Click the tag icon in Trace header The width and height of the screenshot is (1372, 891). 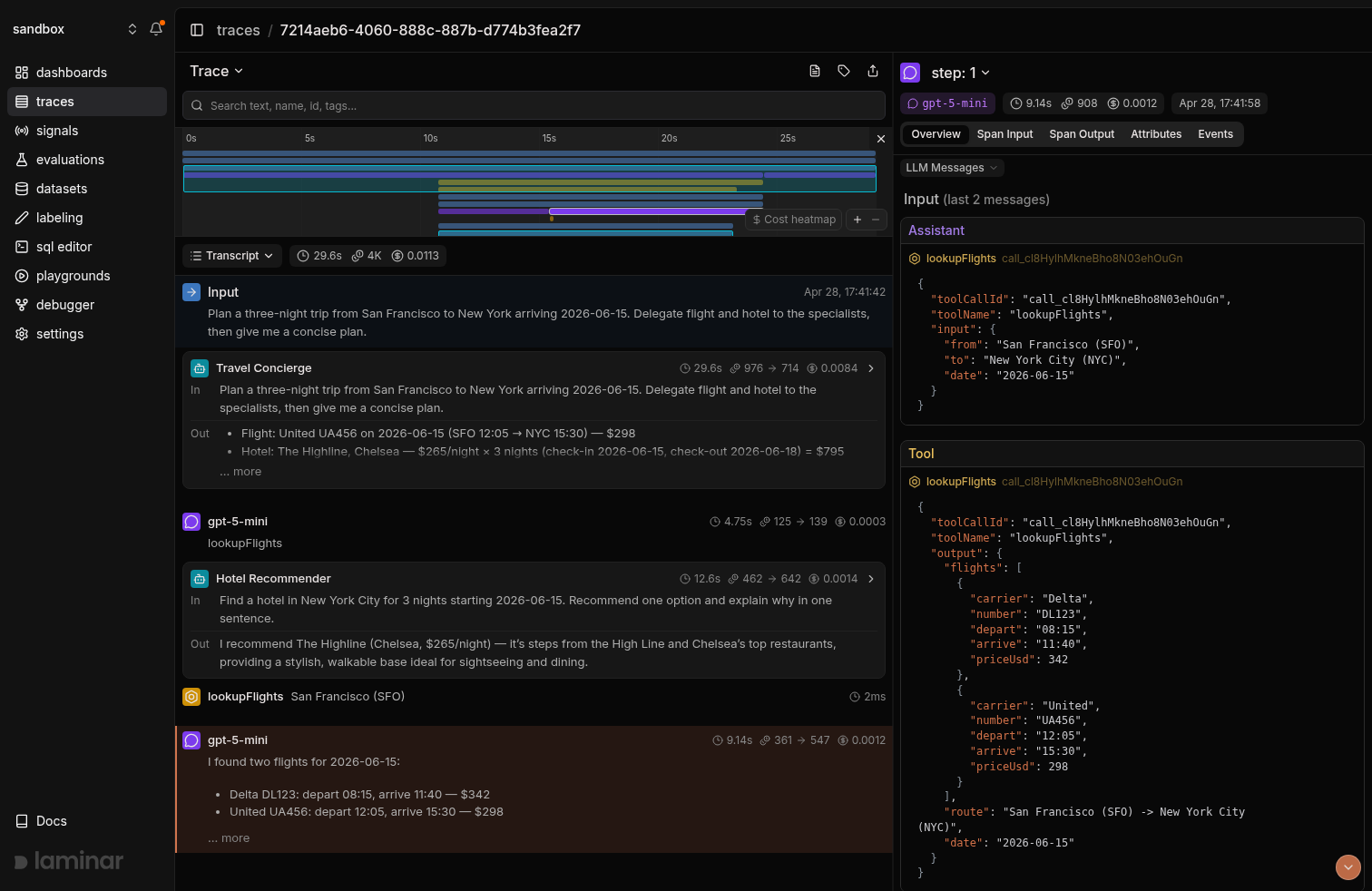(844, 71)
